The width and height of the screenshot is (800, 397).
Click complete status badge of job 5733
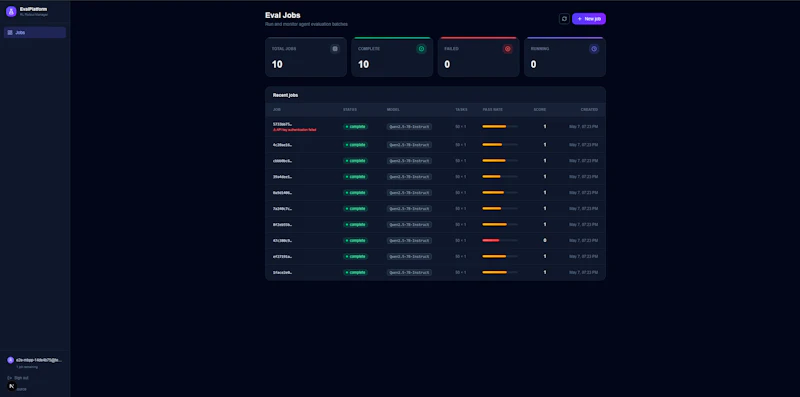(x=356, y=127)
